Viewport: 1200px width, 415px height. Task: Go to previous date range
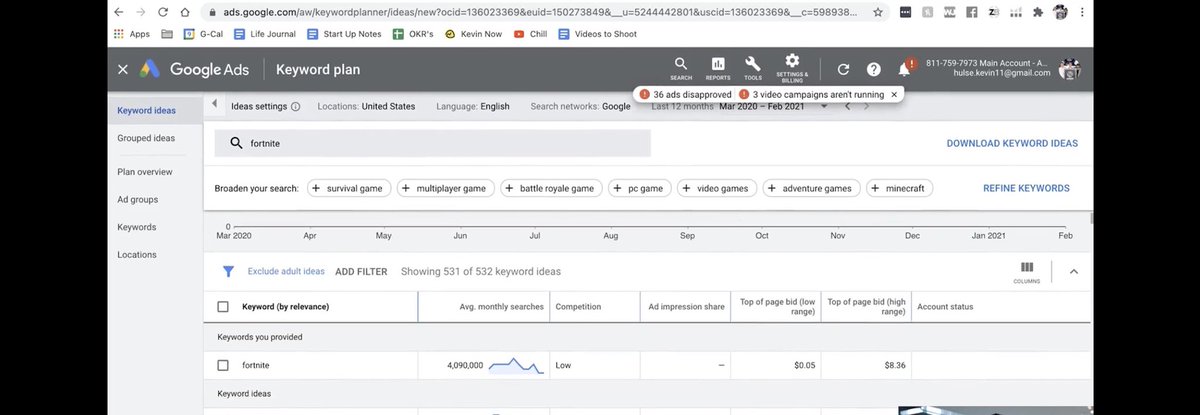click(x=847, y=106)
